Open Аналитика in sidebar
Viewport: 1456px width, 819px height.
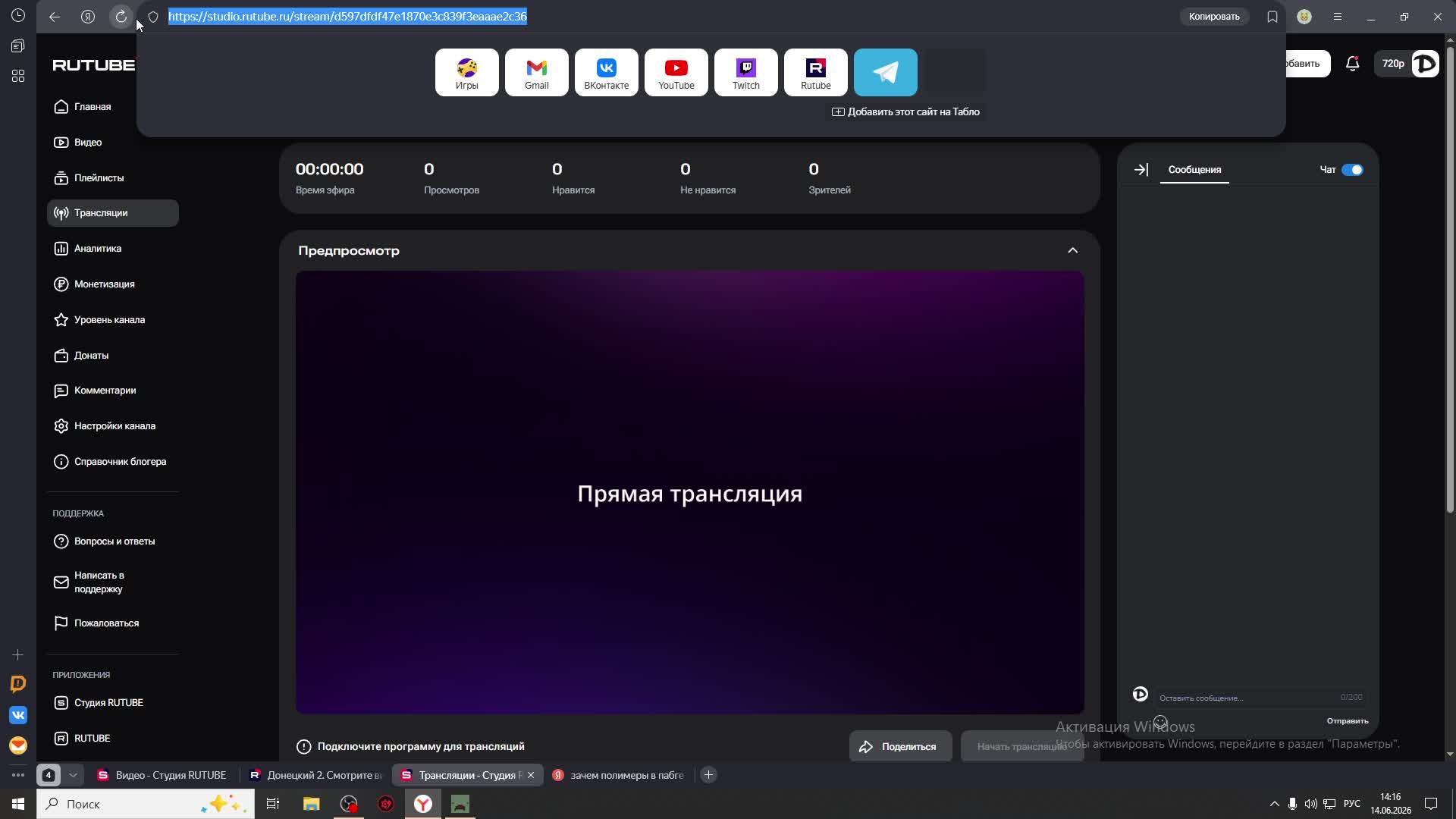(x=113, y=249)
